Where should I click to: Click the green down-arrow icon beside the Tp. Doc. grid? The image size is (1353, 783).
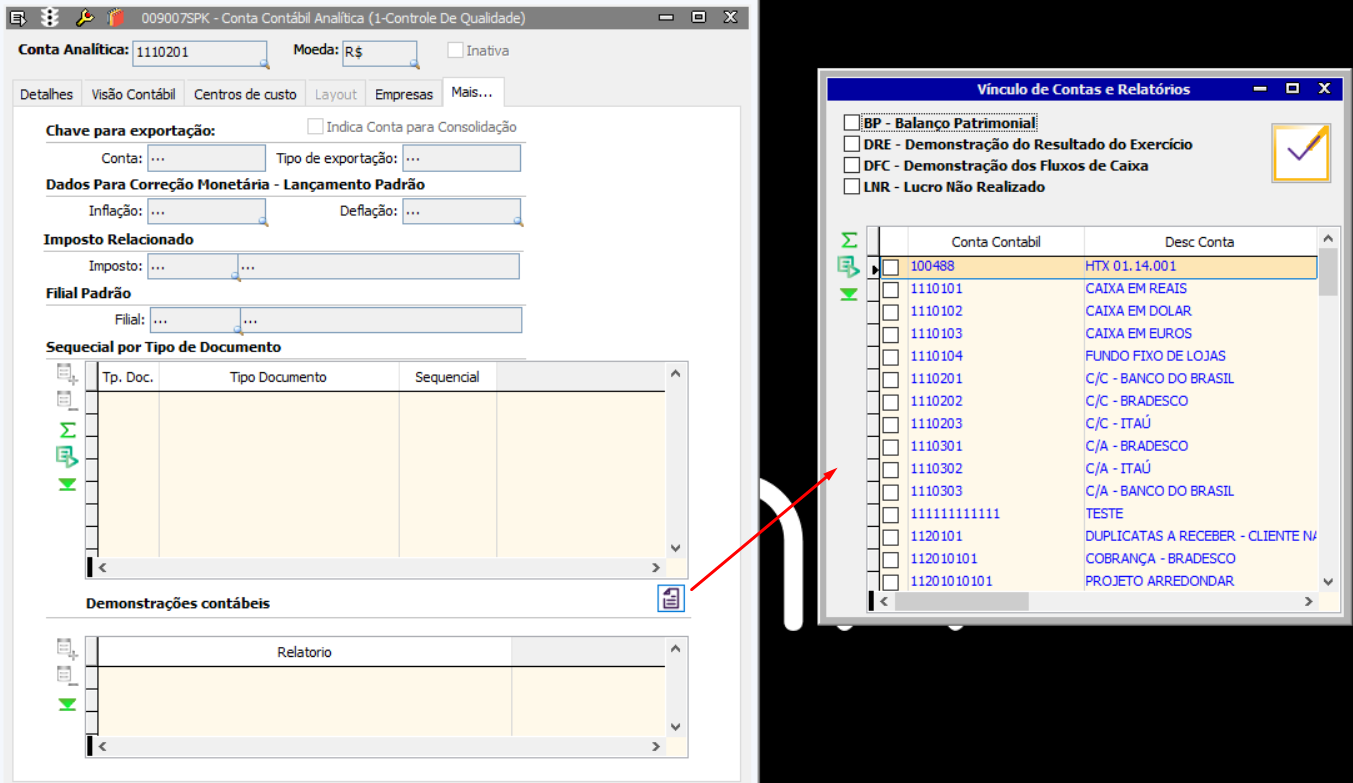[67, 484]
